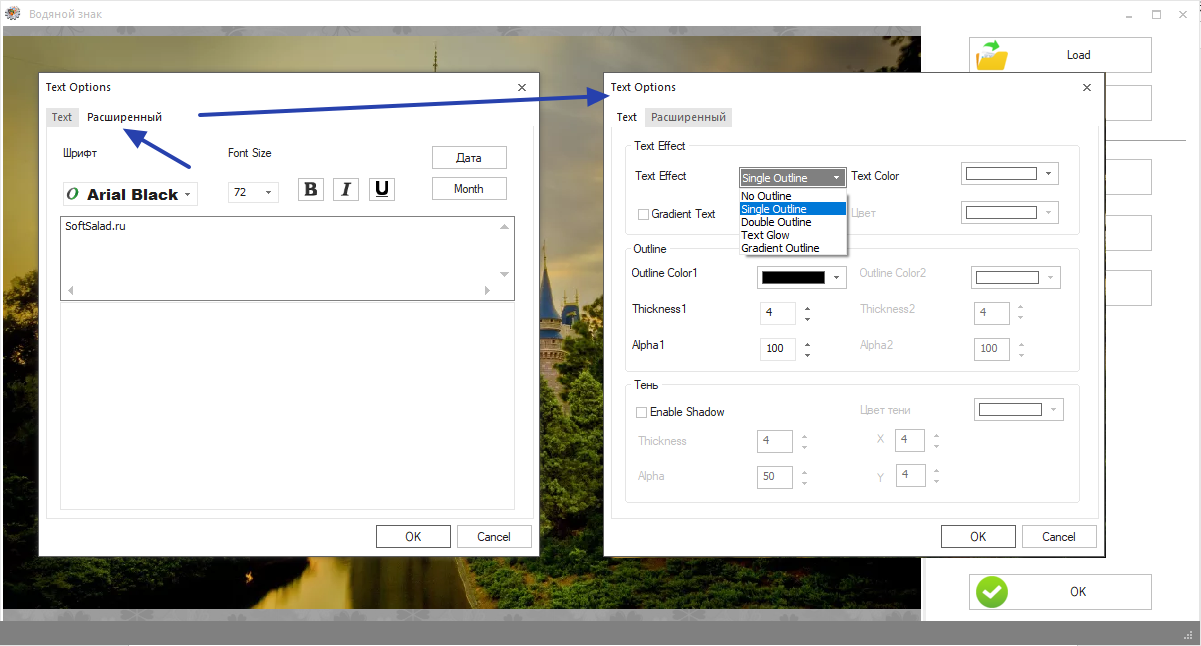Click Cancel in left Text Options dialog
This screenshot has height=646, width=1201.
pyautogui.click(x=494, y=537)
